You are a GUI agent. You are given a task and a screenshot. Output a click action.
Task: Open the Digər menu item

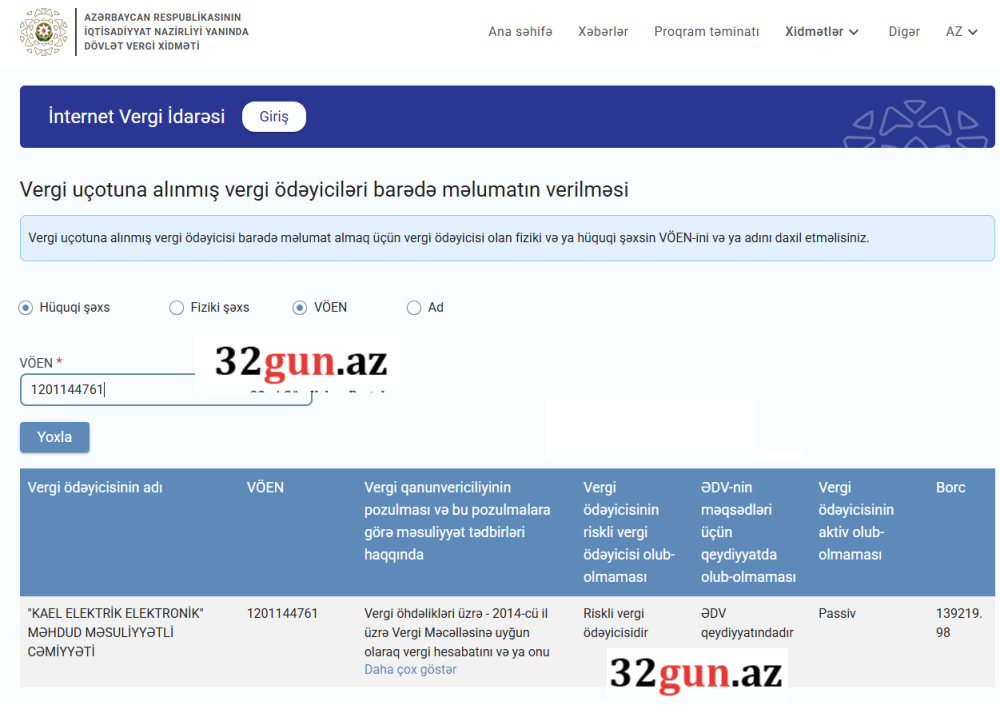(904, 32)
